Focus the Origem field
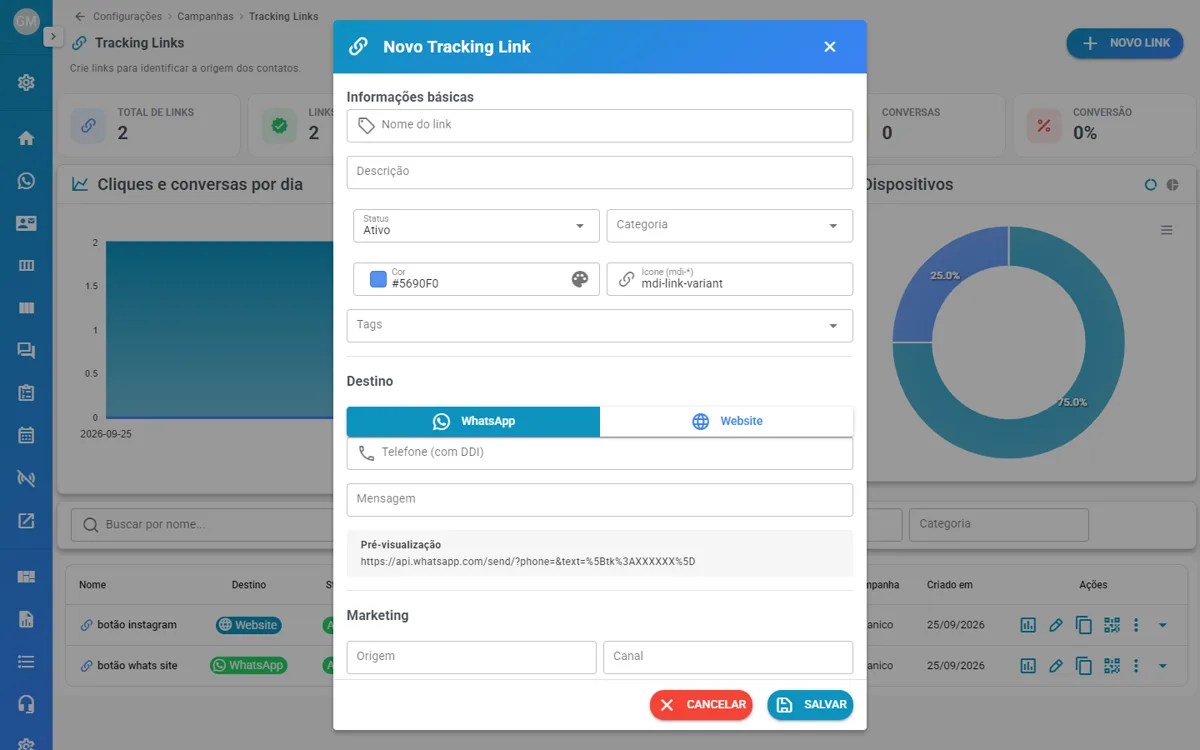Viewport: 1200px width, 750px height. coord(471,657)
